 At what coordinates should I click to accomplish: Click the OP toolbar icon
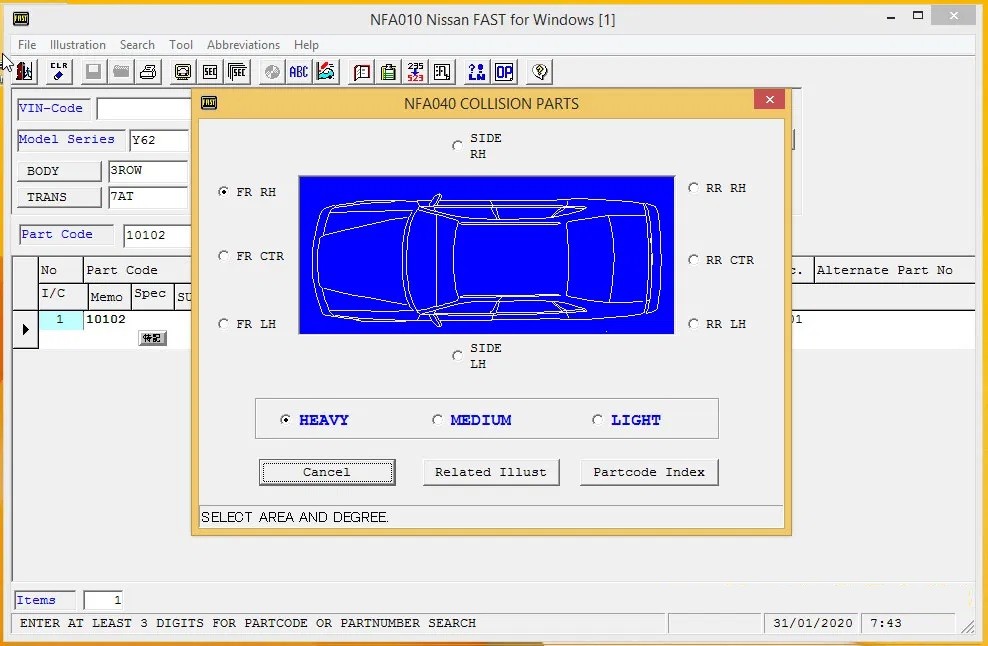[504, 71]
